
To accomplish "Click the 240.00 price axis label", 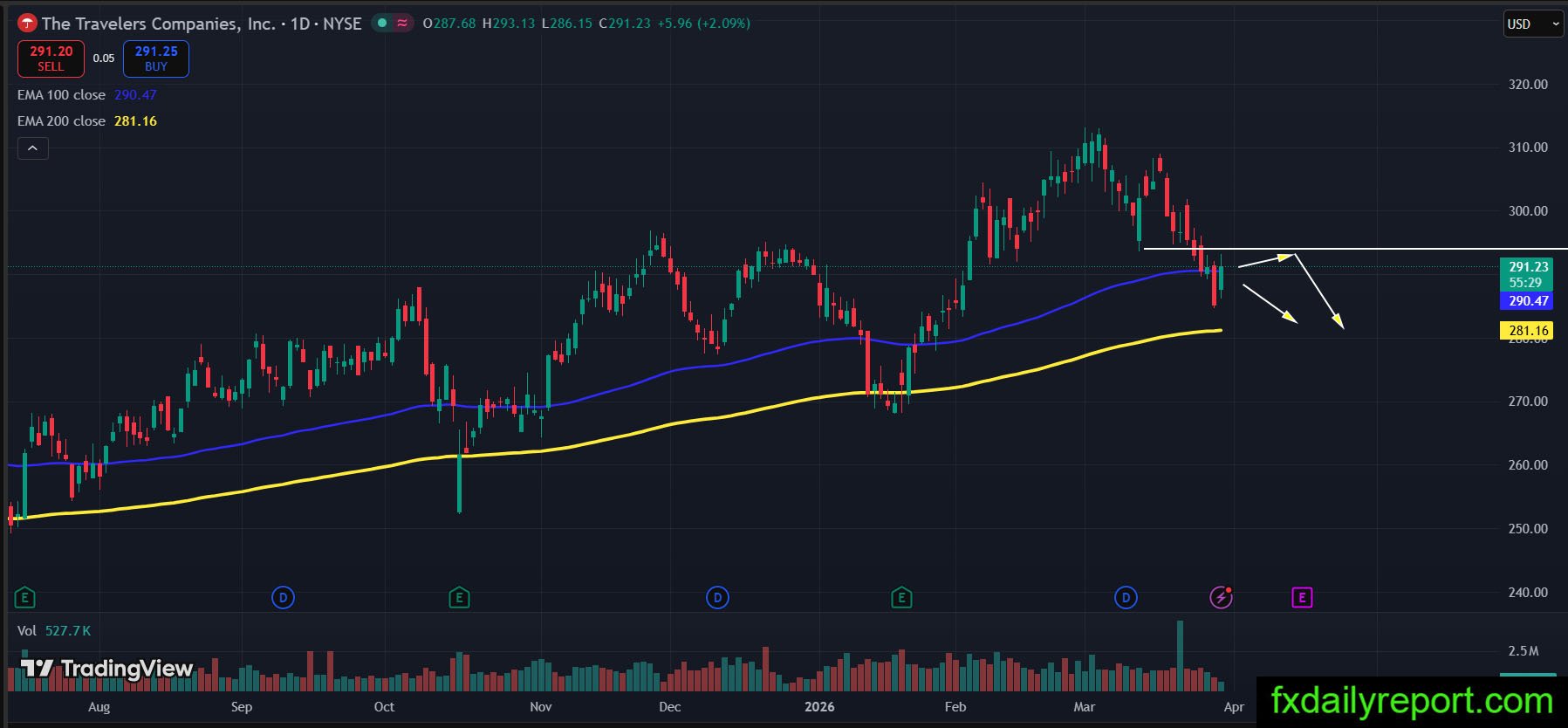I will pyautogui.click(x=1528, y=593).
